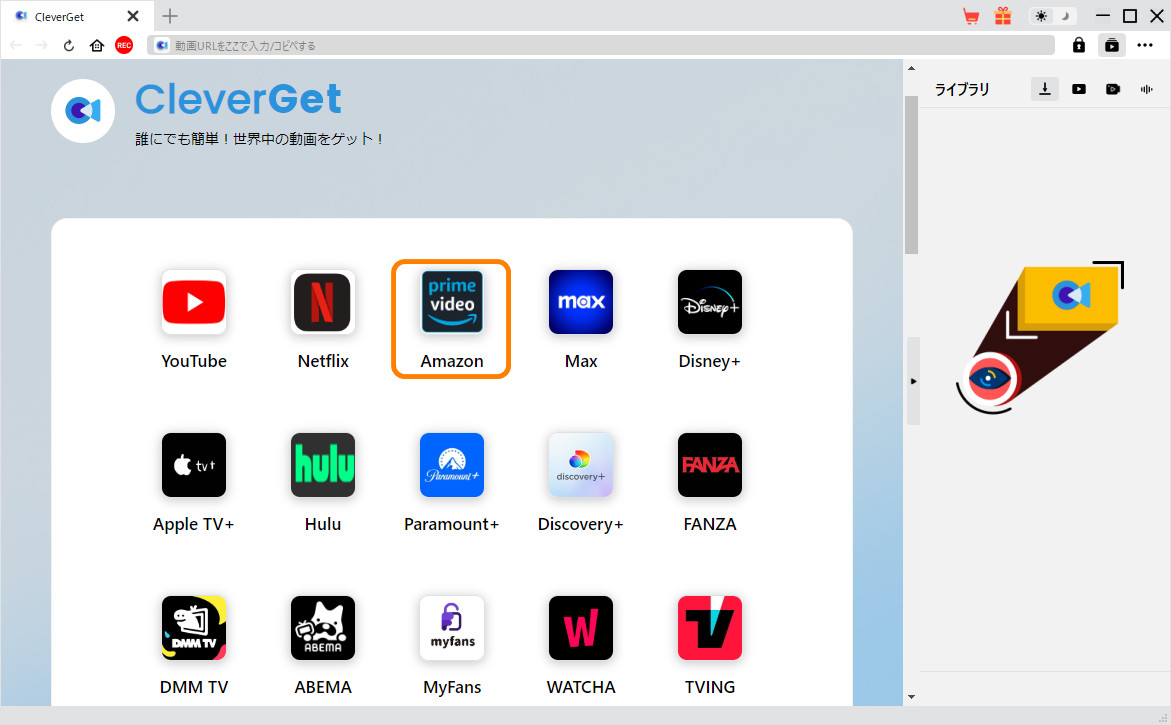Toggle the library panel toolbar icon
Screen dimensions: 1171x725
1112,46
